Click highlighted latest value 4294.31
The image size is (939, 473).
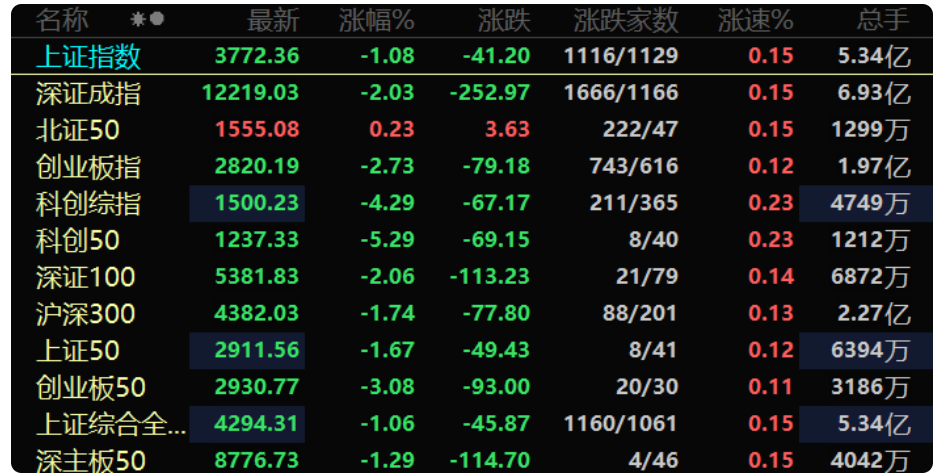pos(257,424)
